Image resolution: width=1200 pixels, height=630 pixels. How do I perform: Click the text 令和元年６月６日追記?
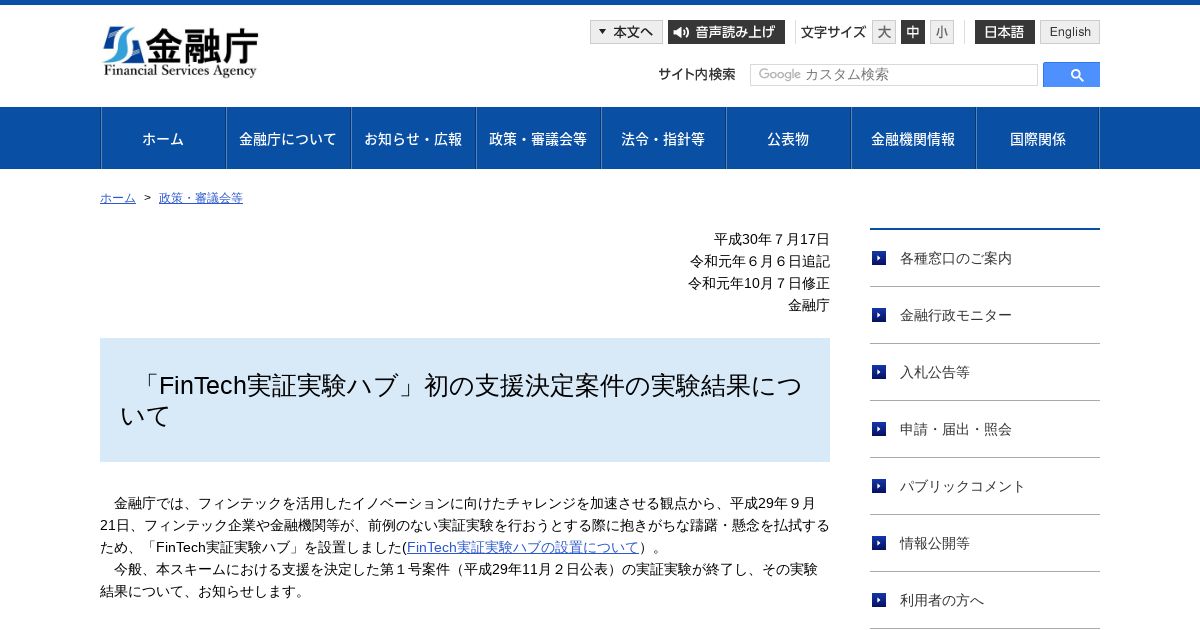tap(760, 261)
